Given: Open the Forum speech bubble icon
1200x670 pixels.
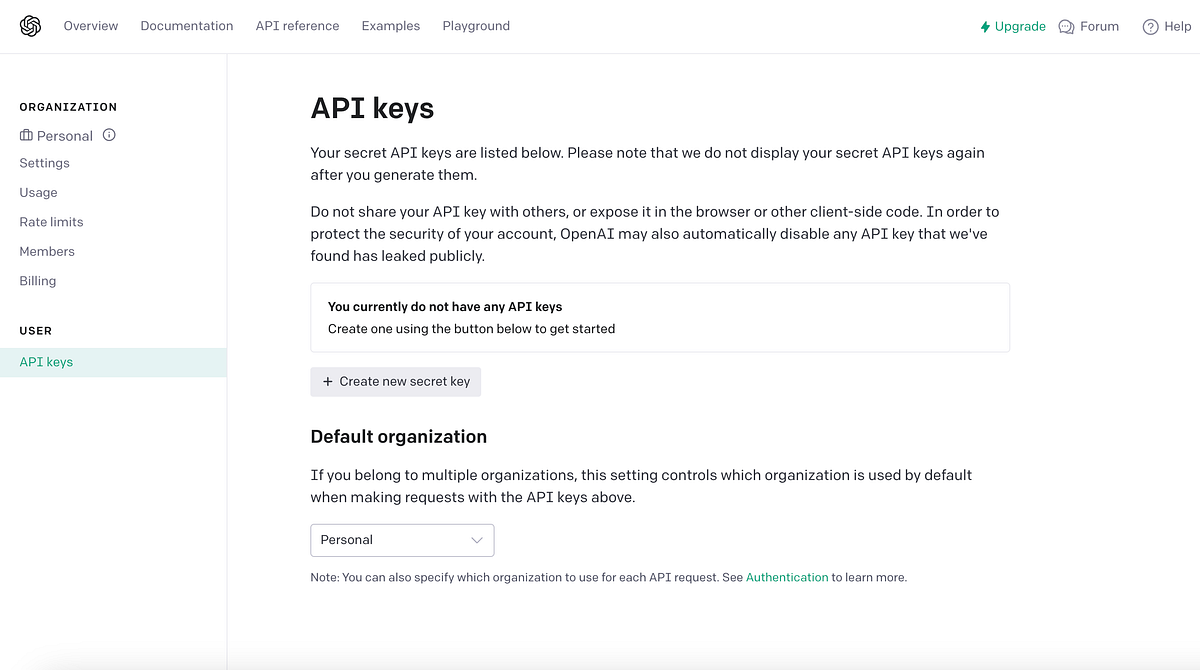Looking at the screenshot, I should click(1067, 26).
